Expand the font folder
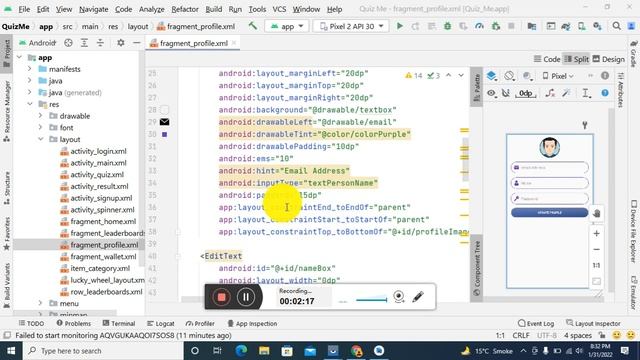640x360 pixels. tap(40, 128)
